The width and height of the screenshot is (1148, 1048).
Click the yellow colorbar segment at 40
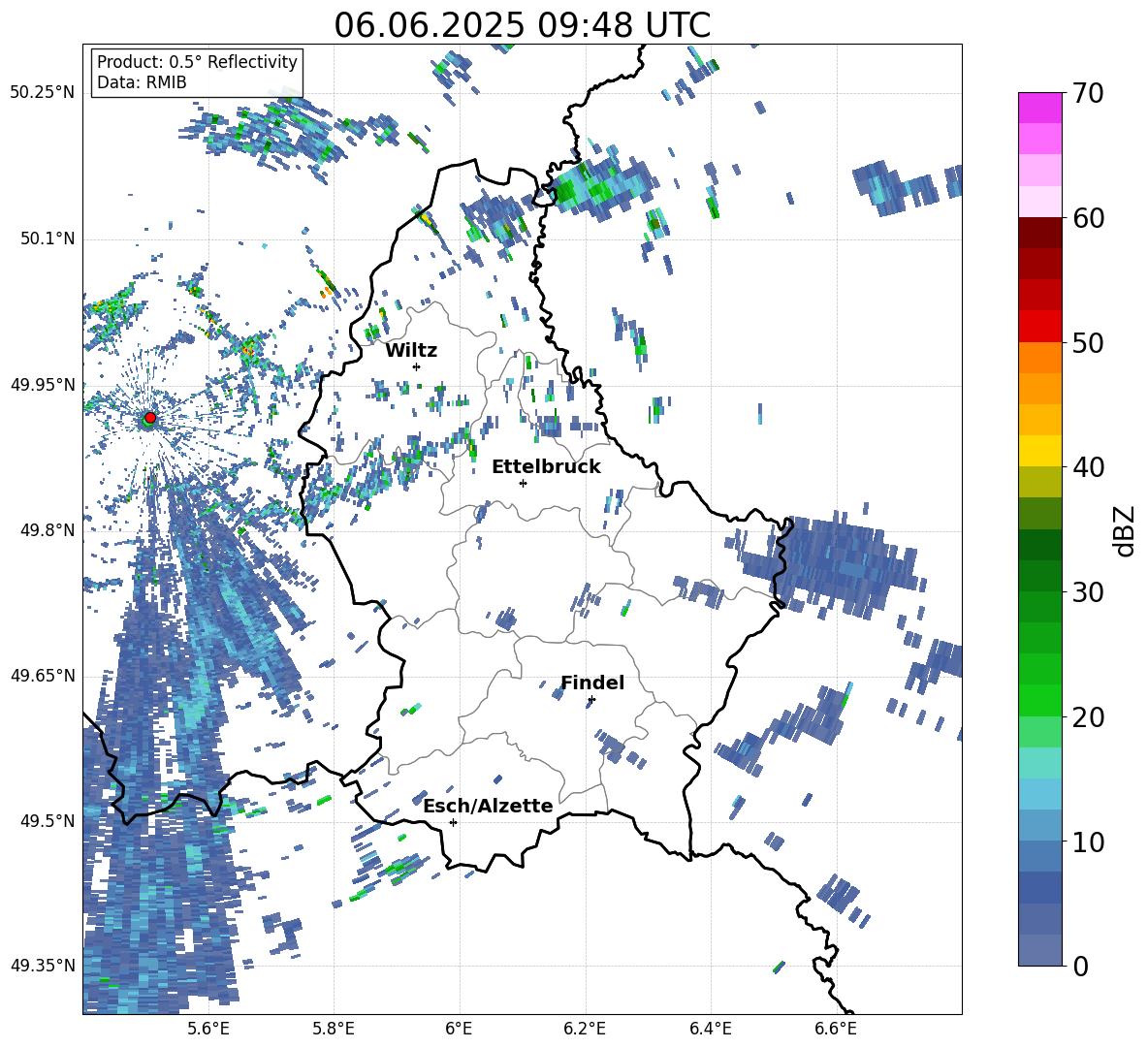pos(1039,451)
